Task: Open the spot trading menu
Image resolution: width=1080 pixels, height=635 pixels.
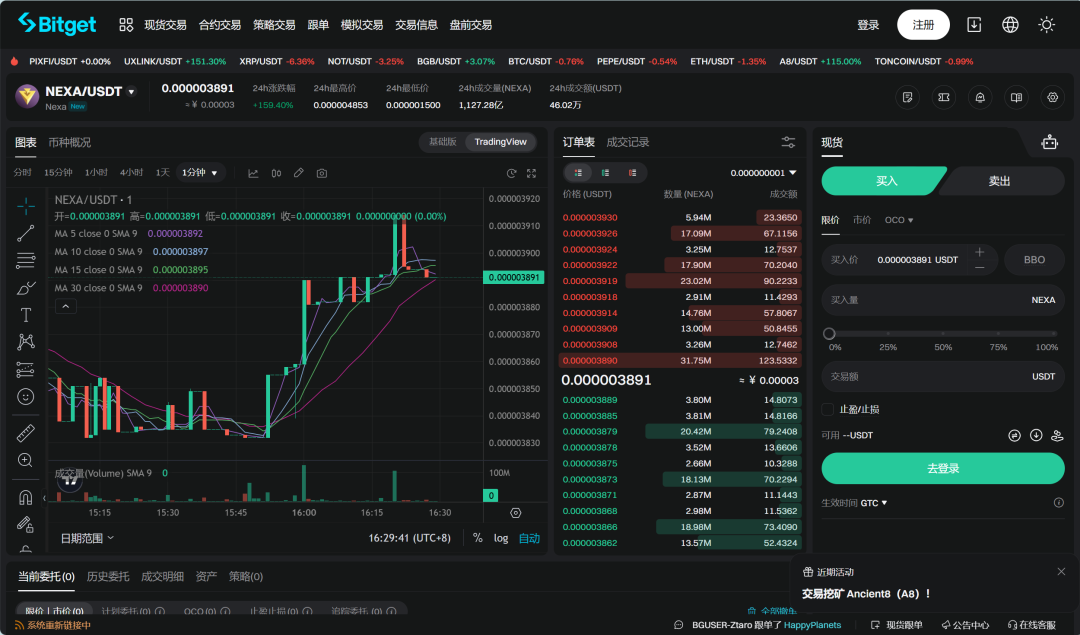Action: (165, 25)
